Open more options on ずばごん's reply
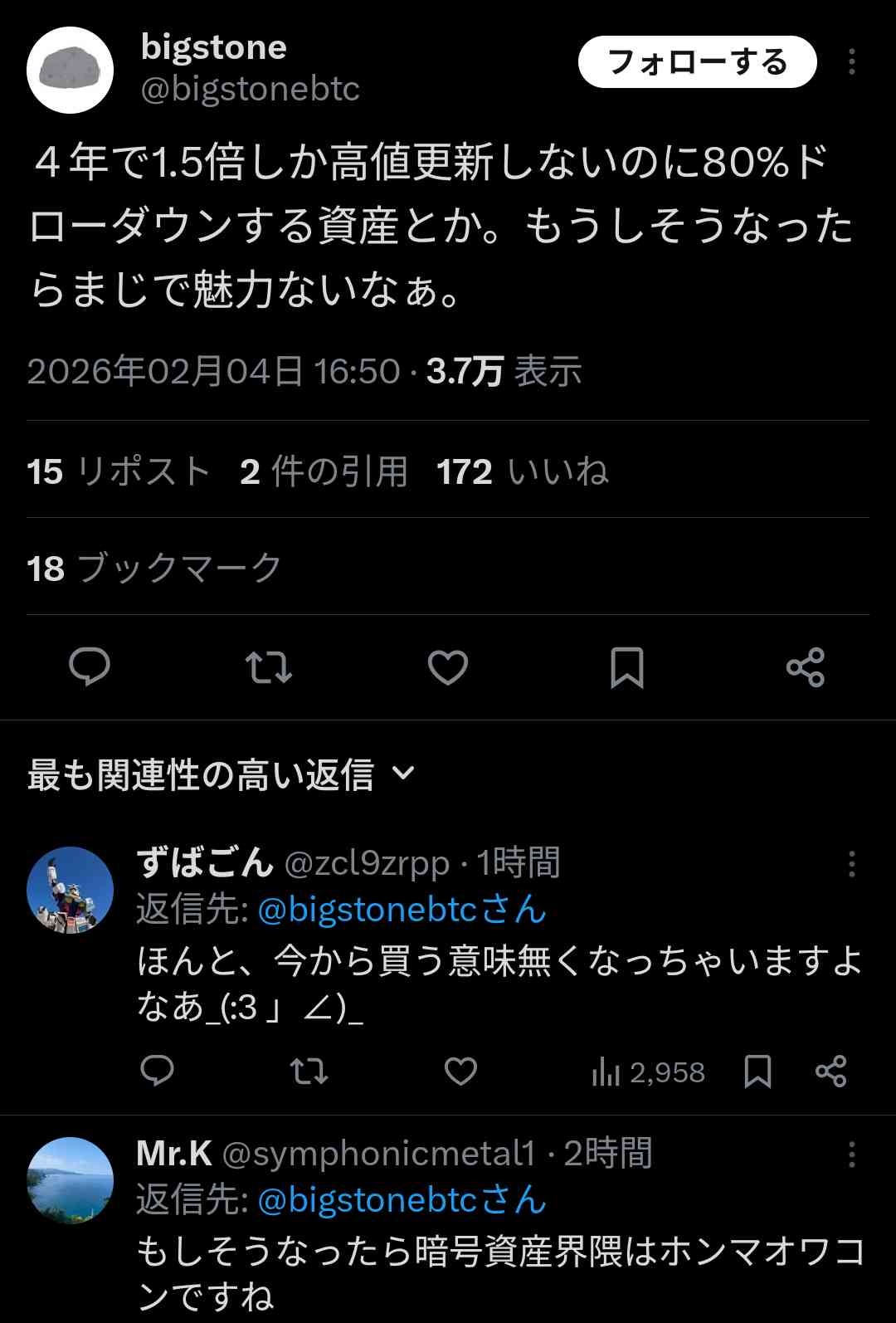The width and height of the screenshot is (896, 1323). [x=851, y=864]
